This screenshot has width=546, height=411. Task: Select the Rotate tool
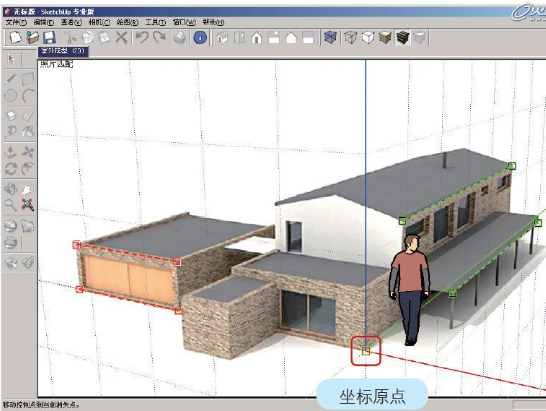click(10, 169)
